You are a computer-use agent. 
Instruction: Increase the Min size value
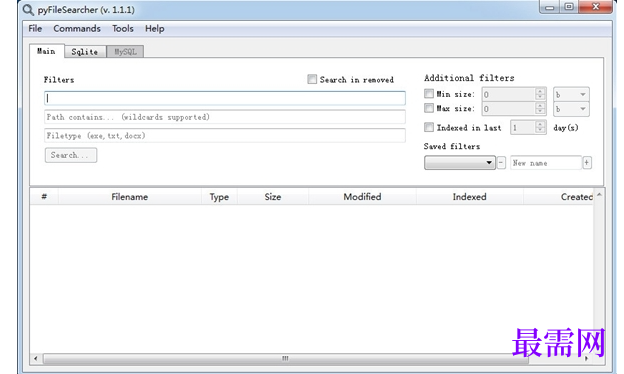(540, 91)
